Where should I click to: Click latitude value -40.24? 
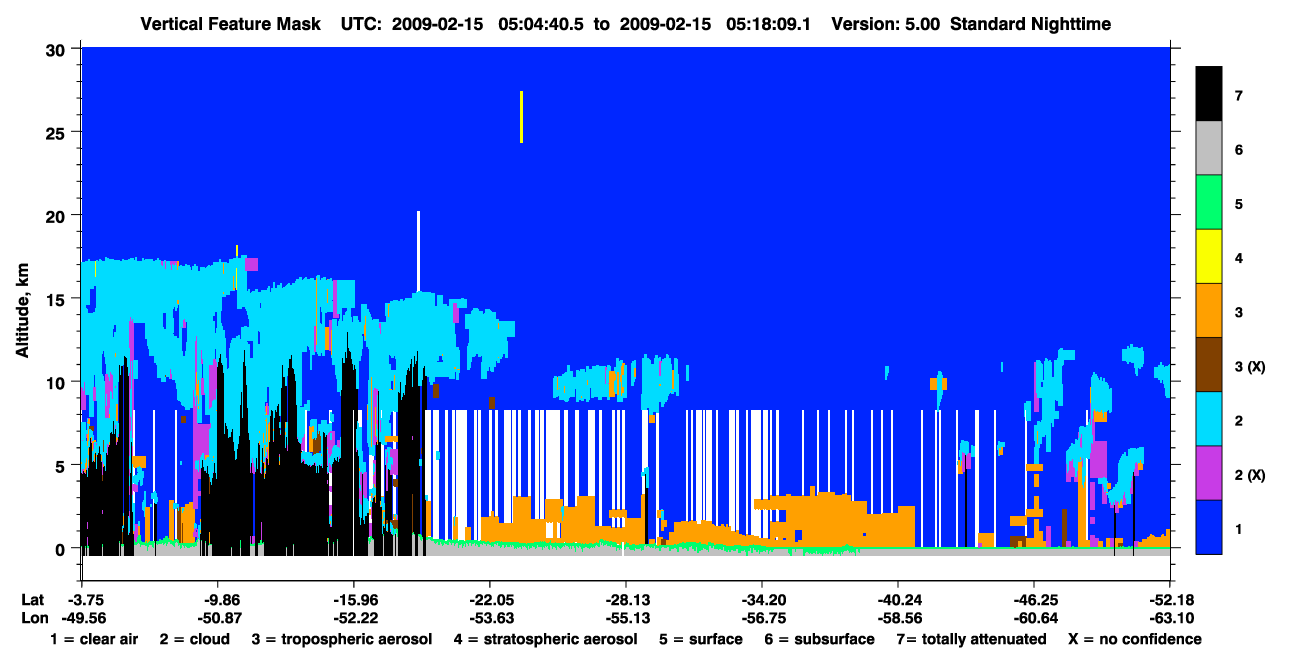[x=898, y=599]
